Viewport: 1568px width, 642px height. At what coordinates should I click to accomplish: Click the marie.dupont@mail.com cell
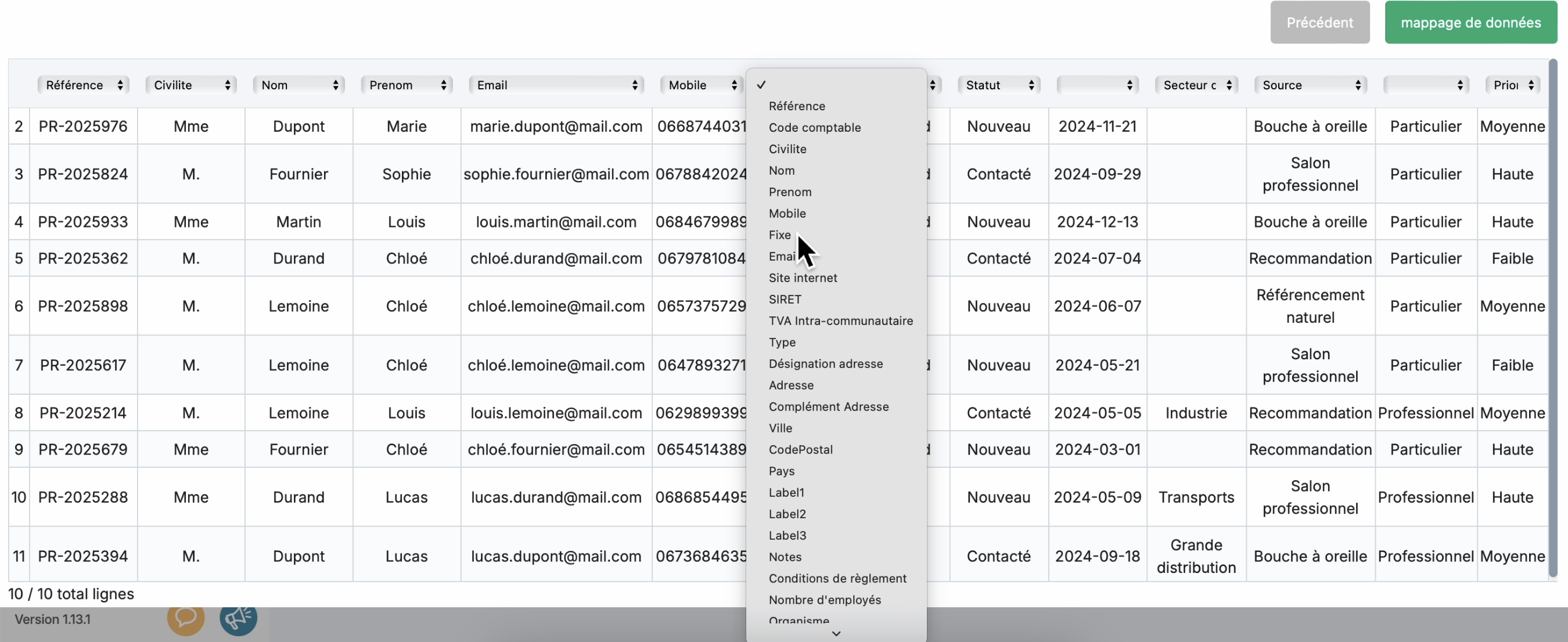(556, 127)
